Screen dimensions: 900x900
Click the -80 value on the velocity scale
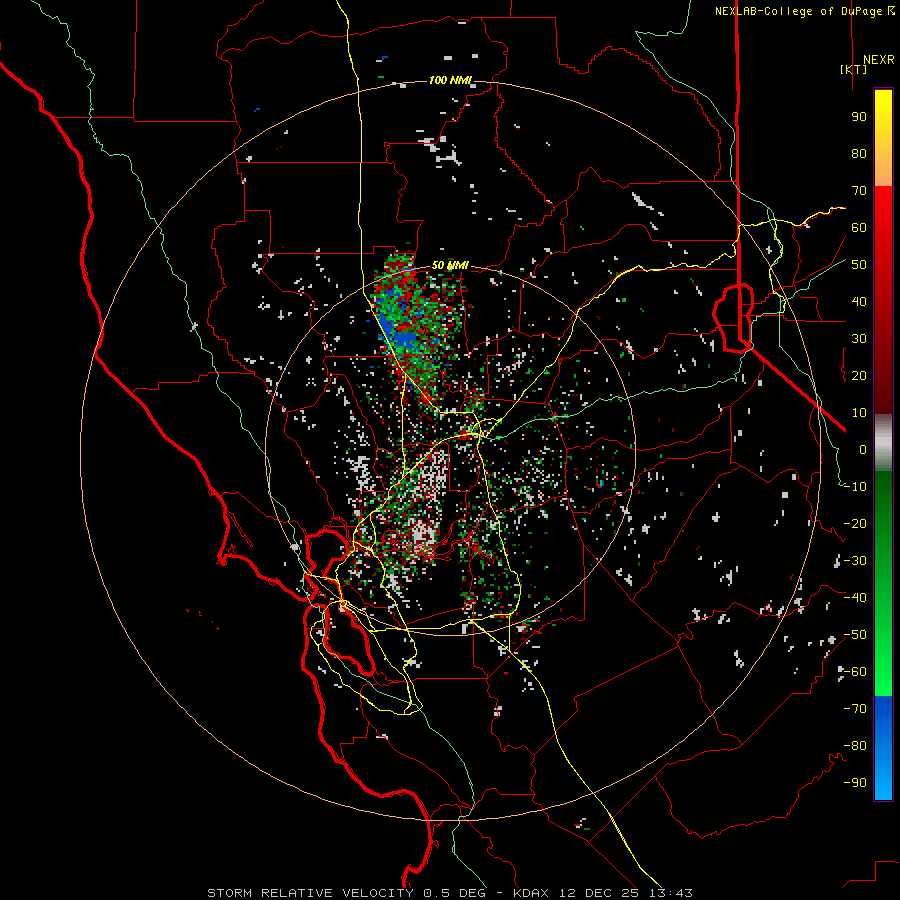click(855, 746)
